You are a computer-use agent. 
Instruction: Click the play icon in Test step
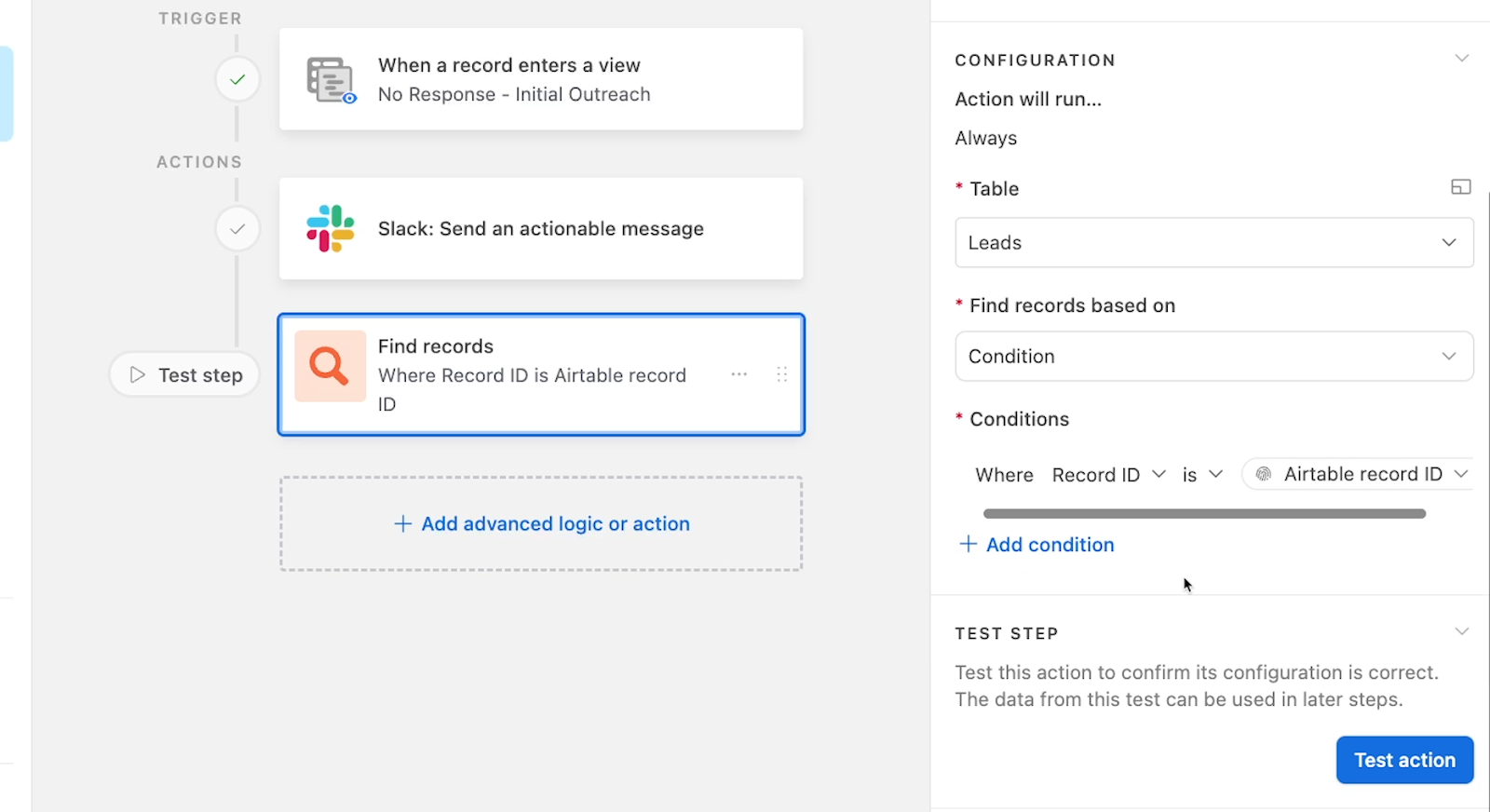coord(138,374)
